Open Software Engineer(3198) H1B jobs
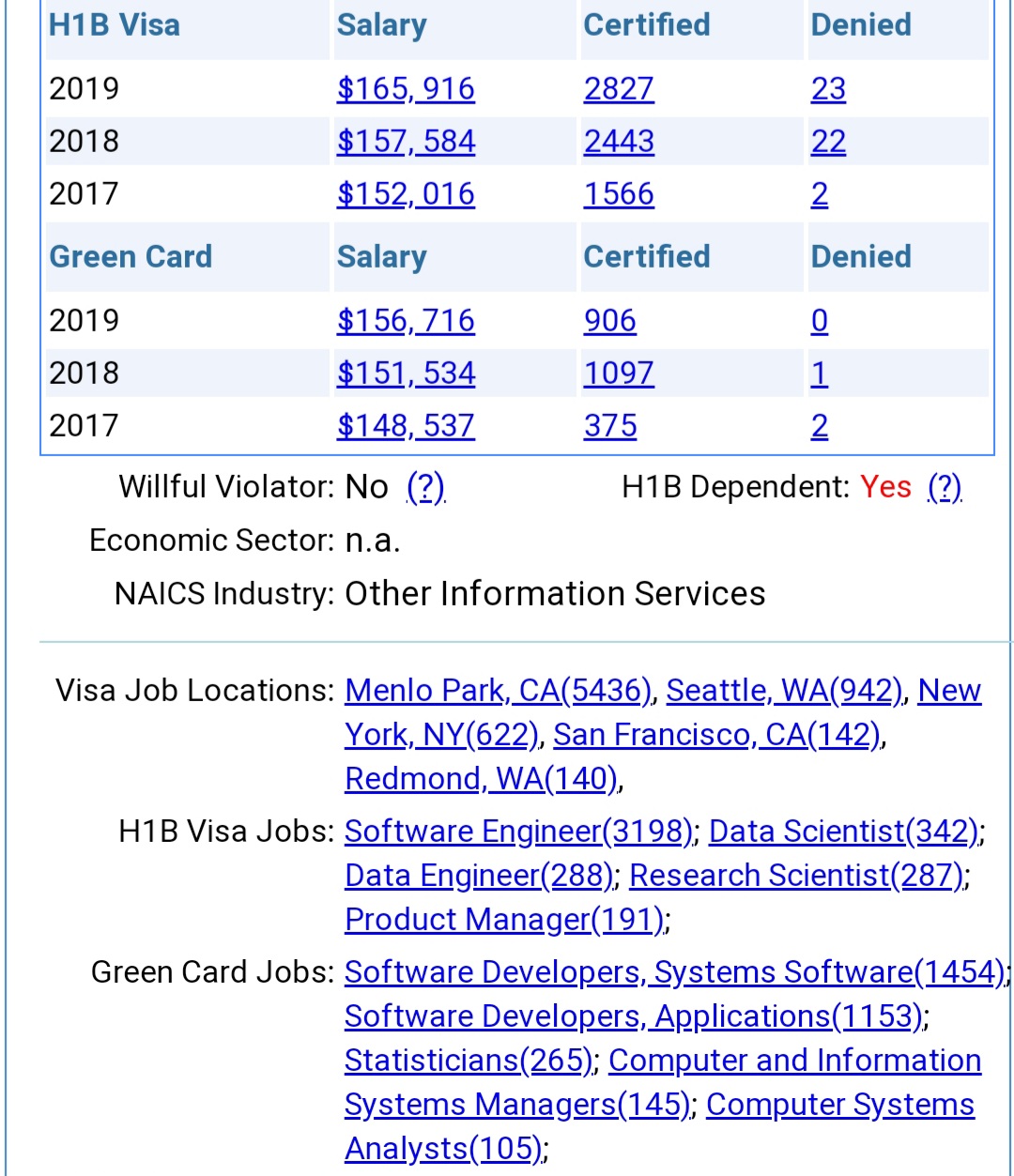The height and width of the screenshot is (1176, 1014). pyautogui.click(x=518, y=832)
